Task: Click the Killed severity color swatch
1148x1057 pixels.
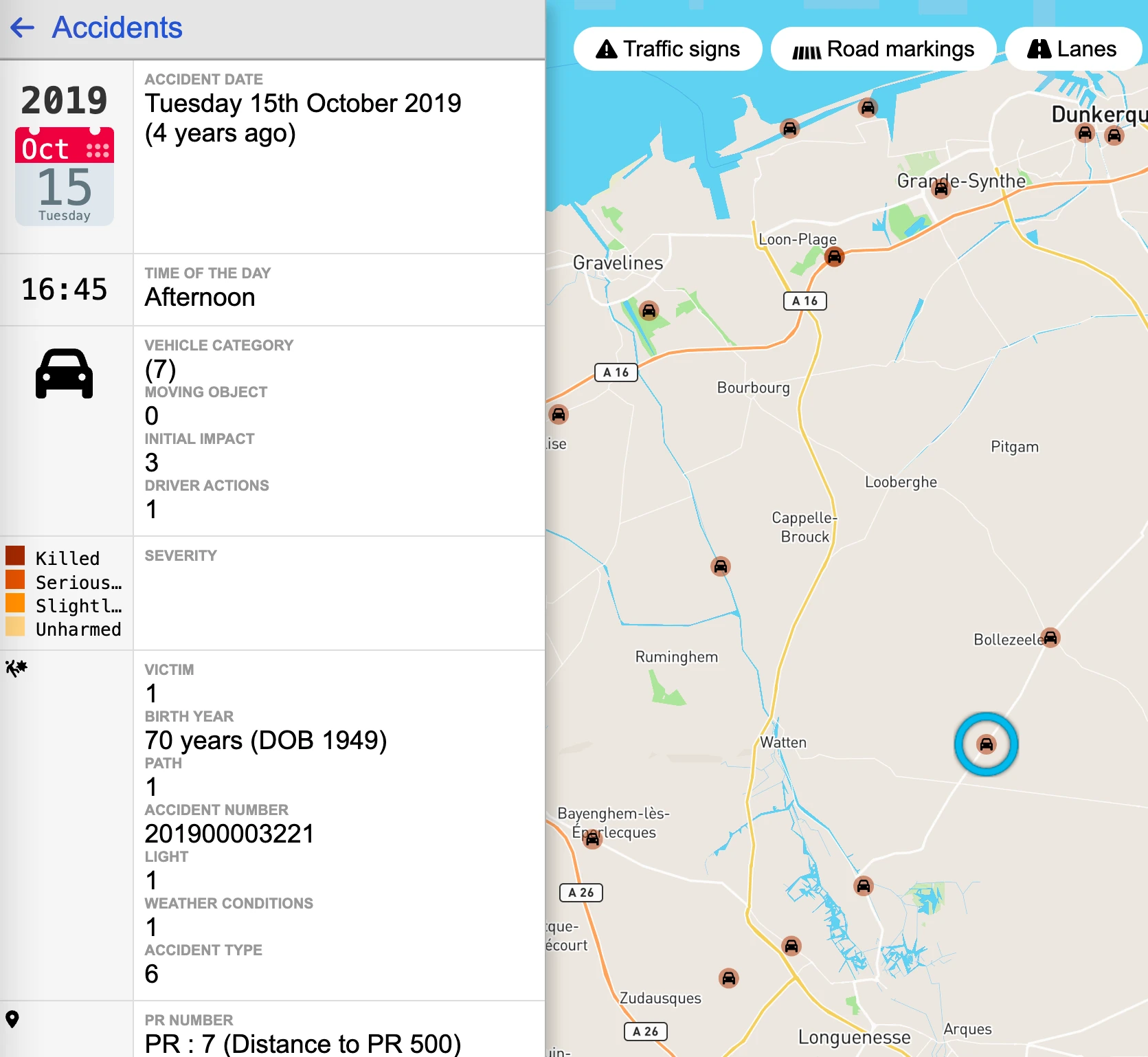Action: (x=15, y=556)
